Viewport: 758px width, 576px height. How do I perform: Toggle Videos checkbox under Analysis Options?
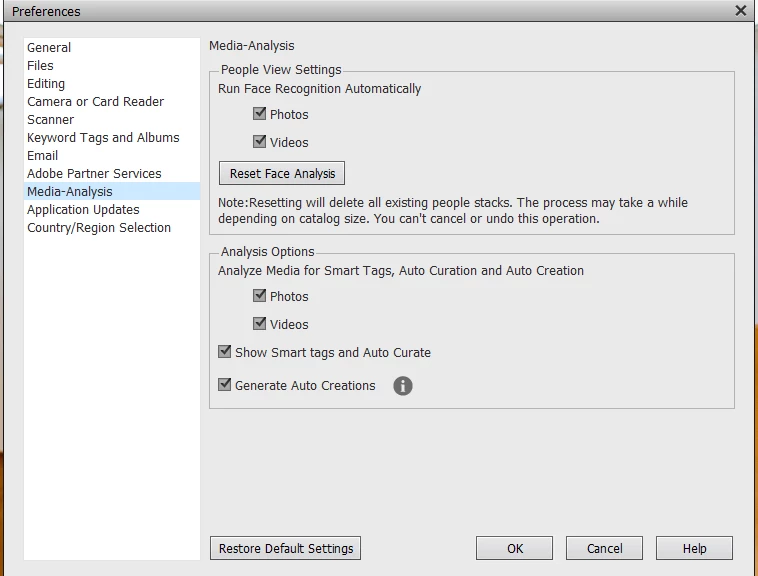click(260, 323)
